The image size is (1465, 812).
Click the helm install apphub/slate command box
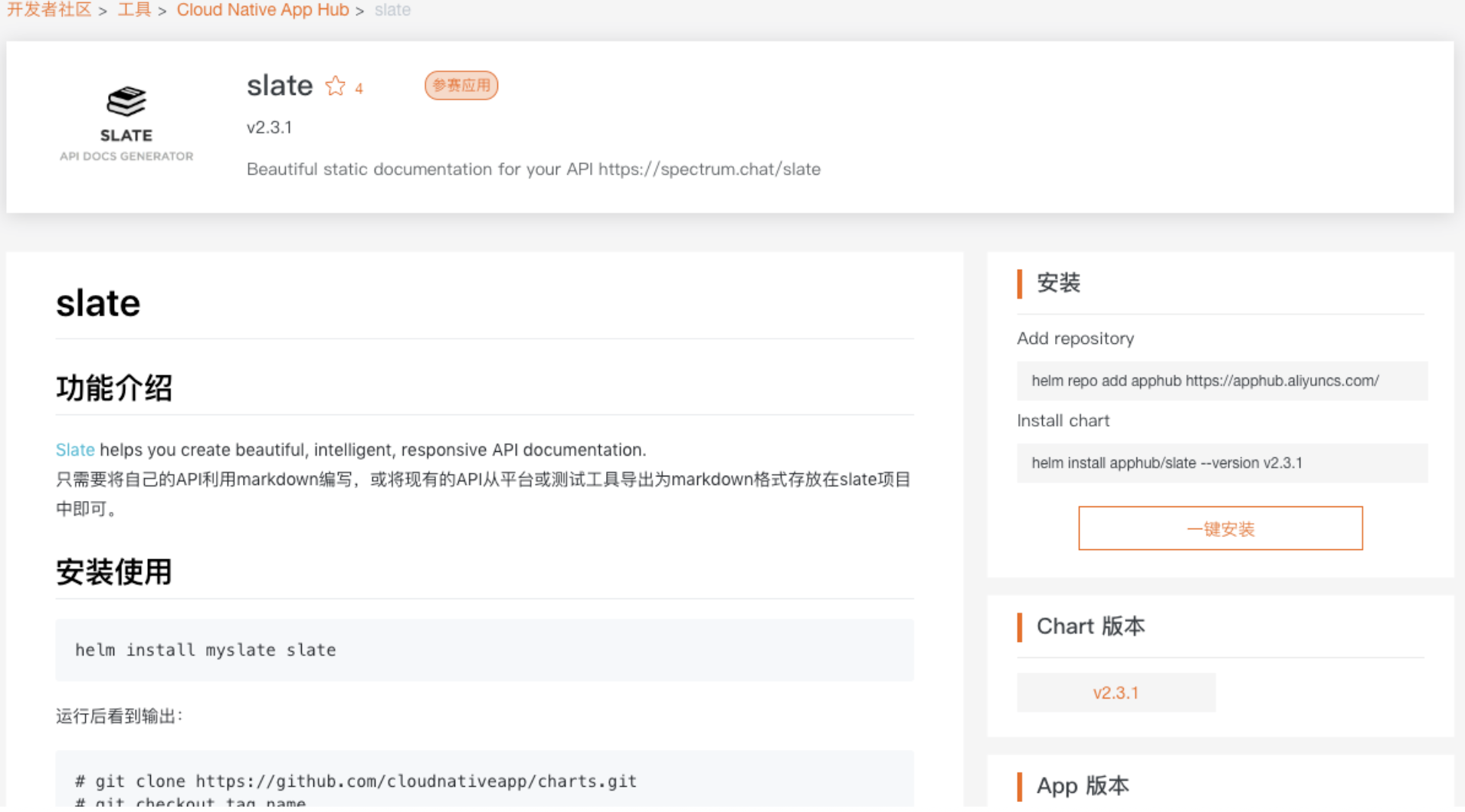[x=1221, y=463]
